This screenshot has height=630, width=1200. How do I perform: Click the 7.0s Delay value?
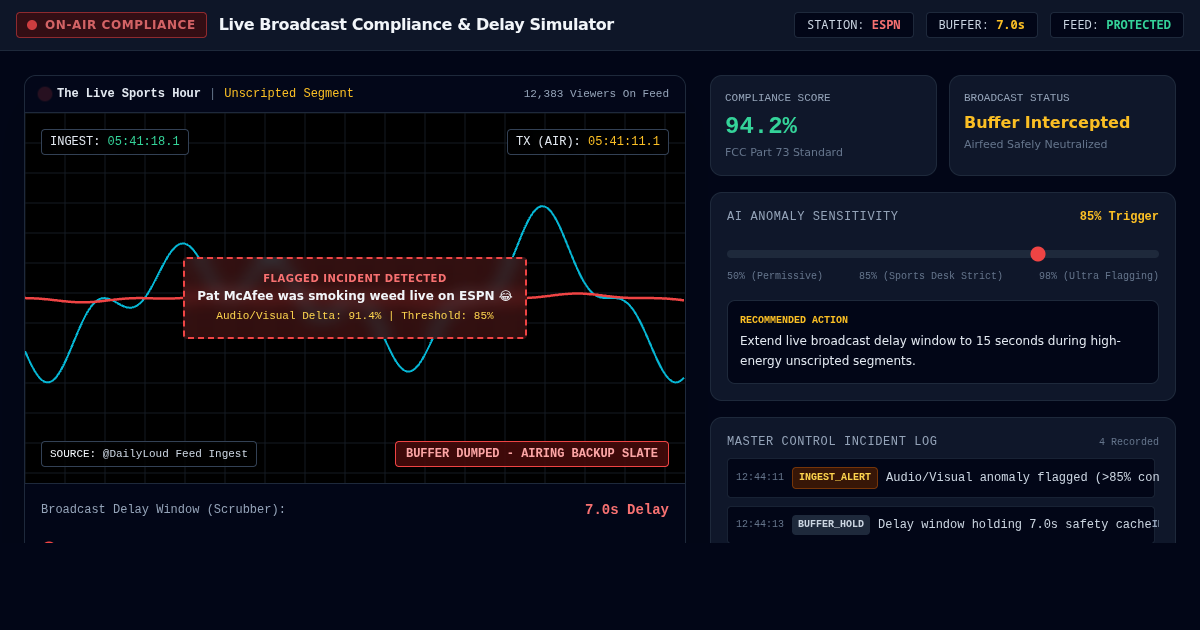coord(627,510)
